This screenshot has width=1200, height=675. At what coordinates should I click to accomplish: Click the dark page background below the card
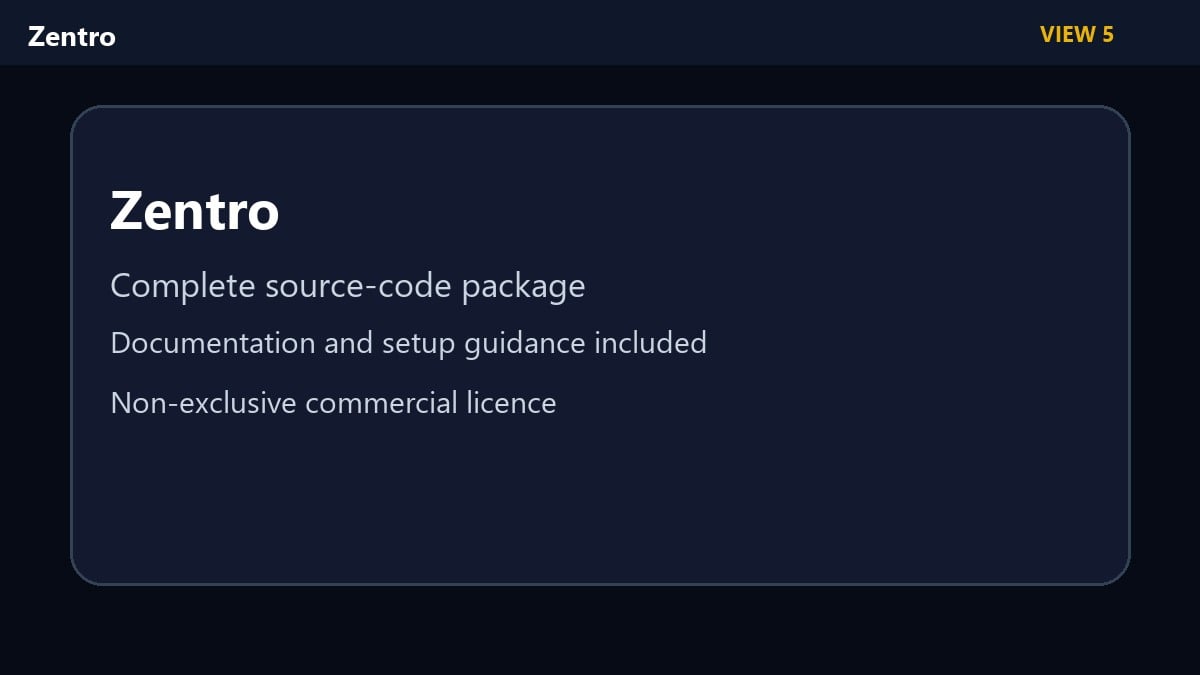pyautogui.click(x=600, y=630)
